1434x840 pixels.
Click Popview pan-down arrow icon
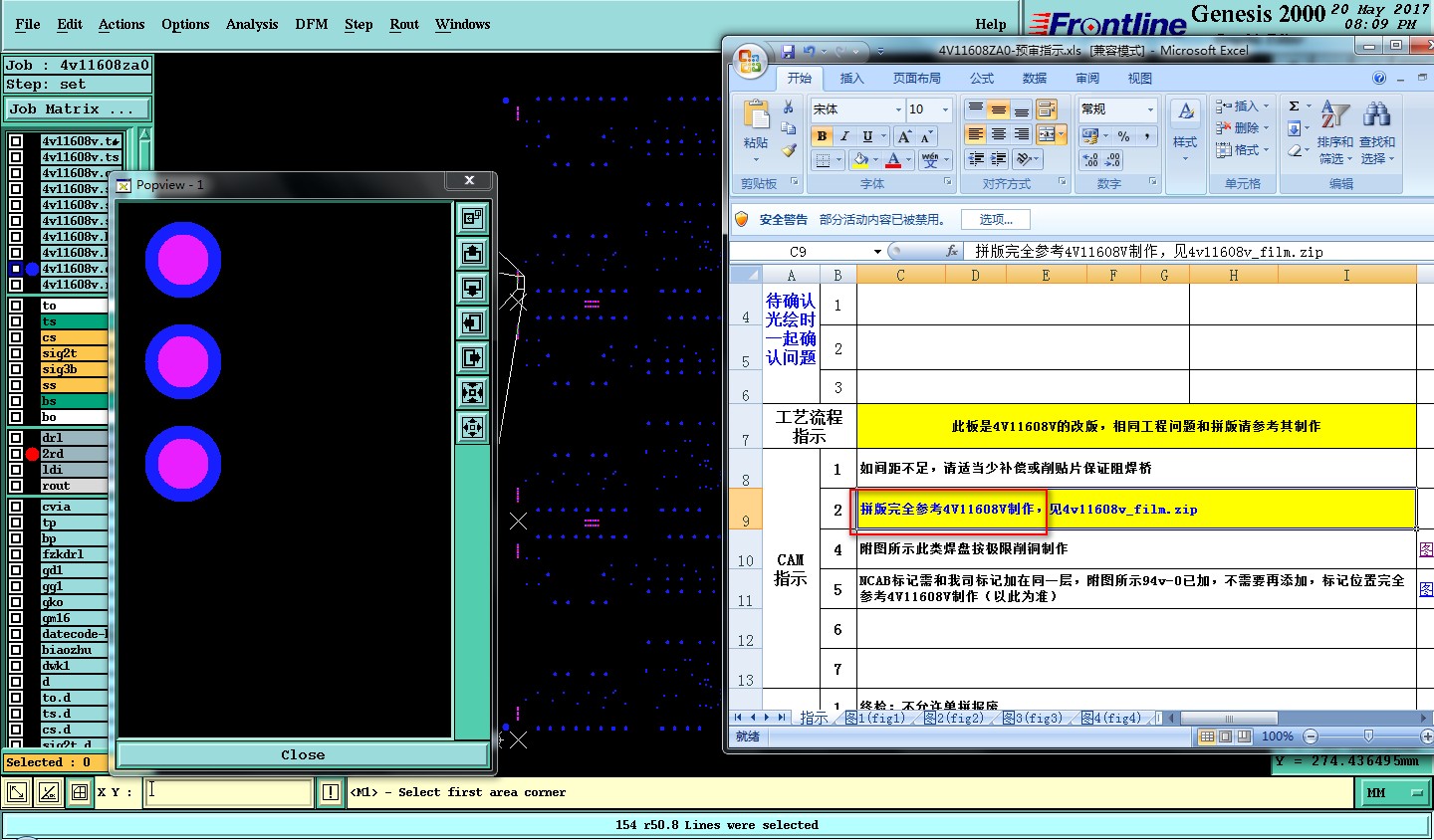[473, 288]
